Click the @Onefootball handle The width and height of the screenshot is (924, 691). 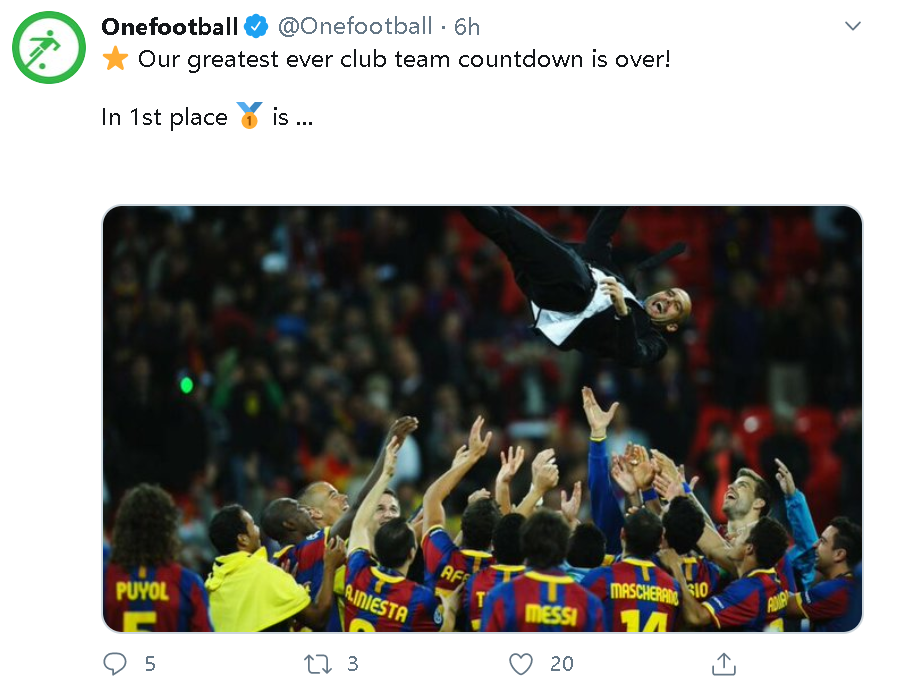pos(354,26)
